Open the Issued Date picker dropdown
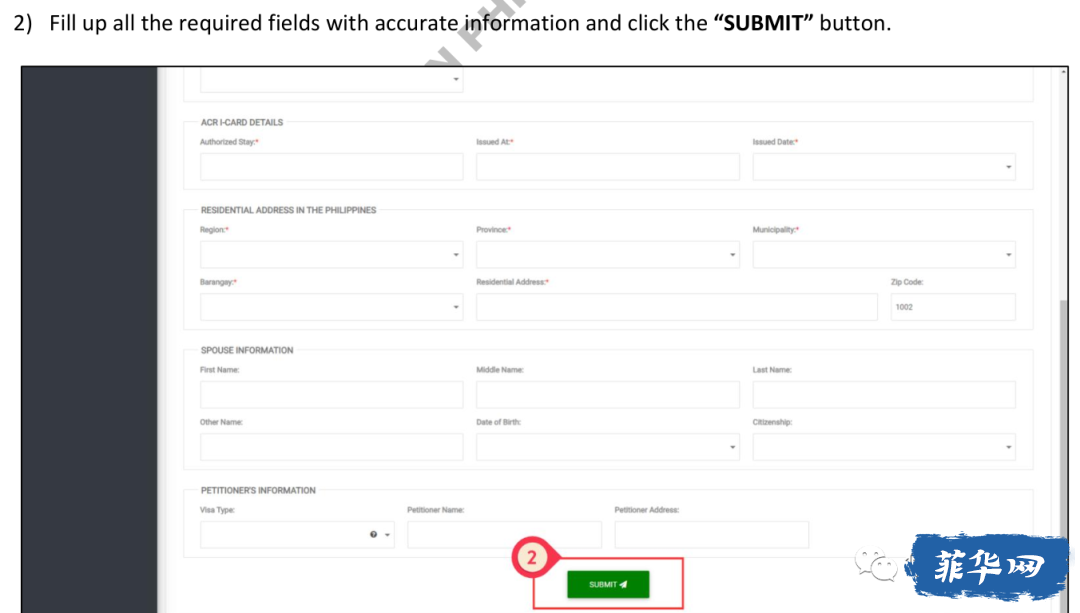The image size is (1080, 613). point(884,167)
